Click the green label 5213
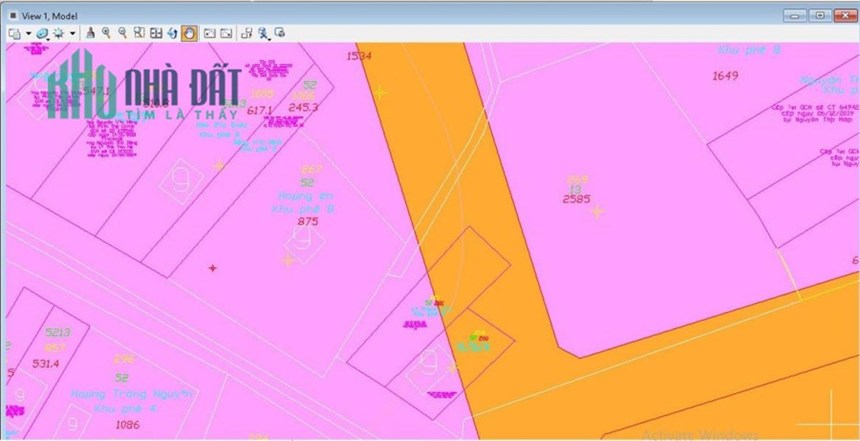 (x=58, y=332)
